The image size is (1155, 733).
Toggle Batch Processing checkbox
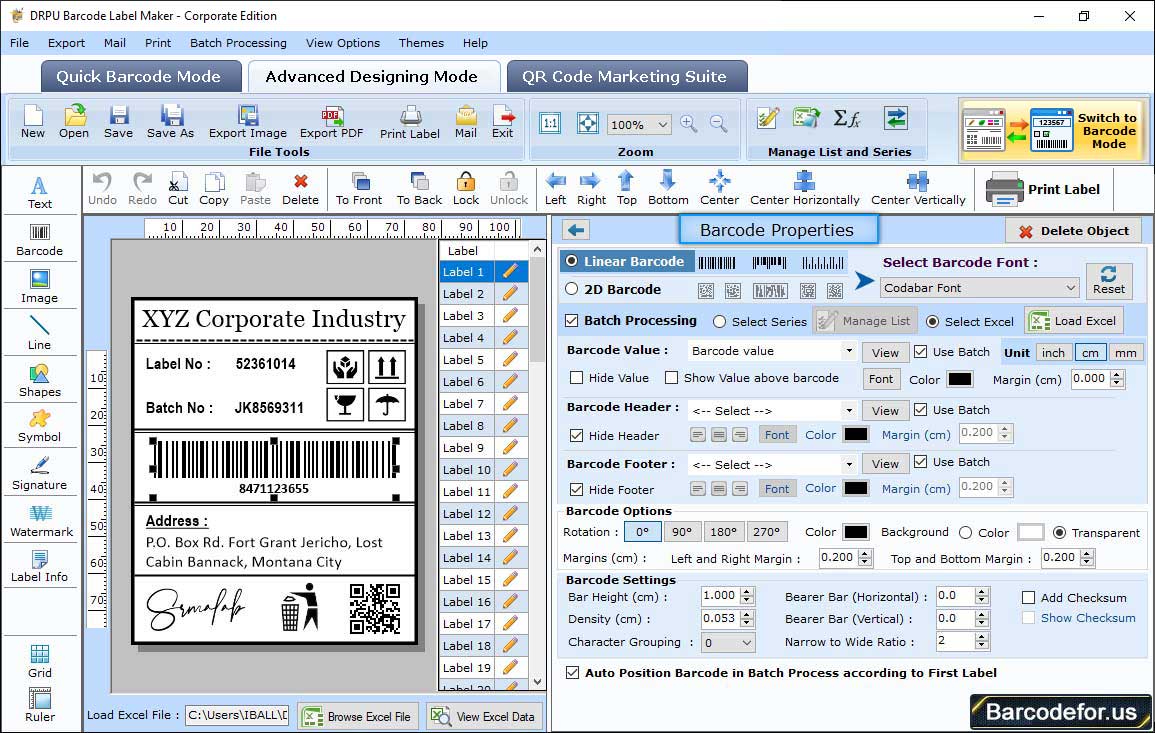tap(572, 320)
